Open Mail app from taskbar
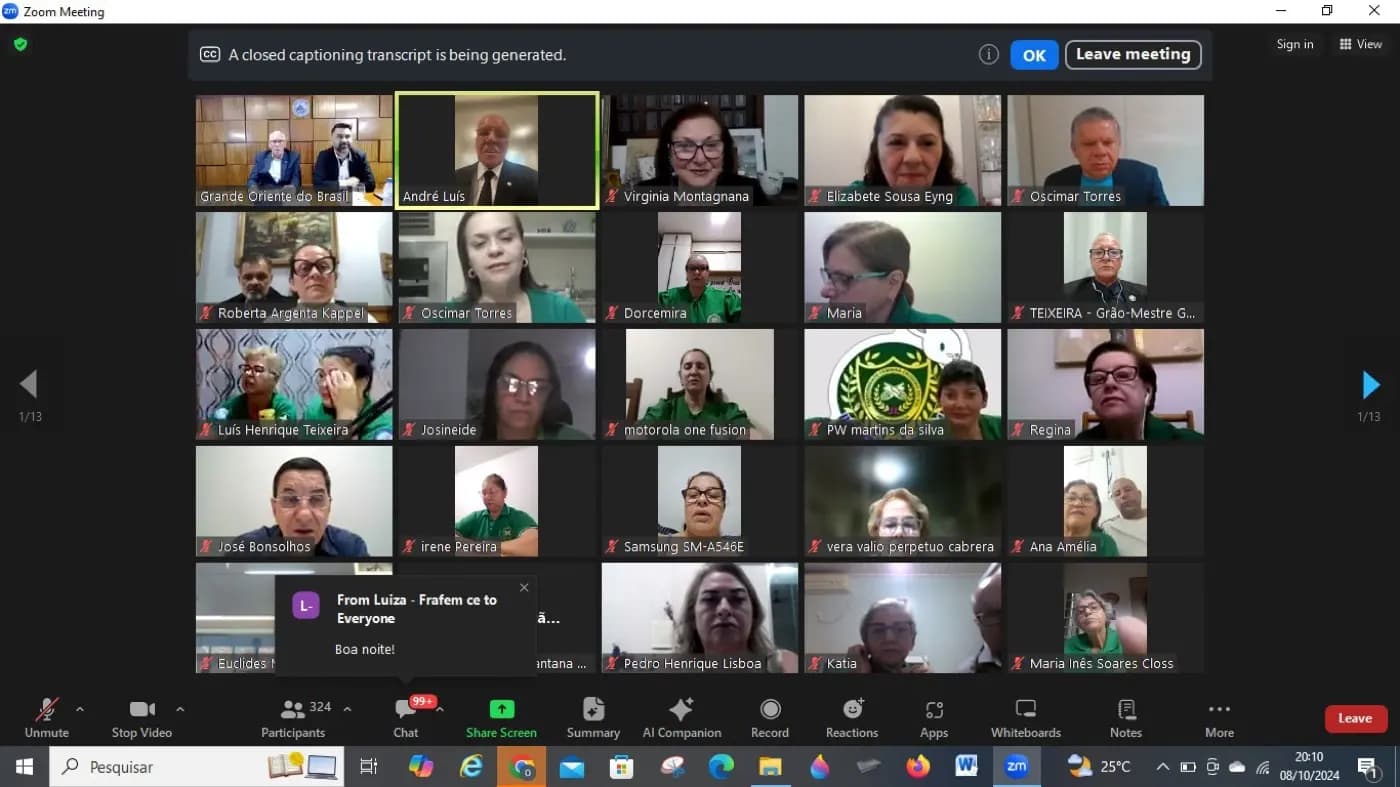Screen dimensions: 1400x787 (571, 767)
